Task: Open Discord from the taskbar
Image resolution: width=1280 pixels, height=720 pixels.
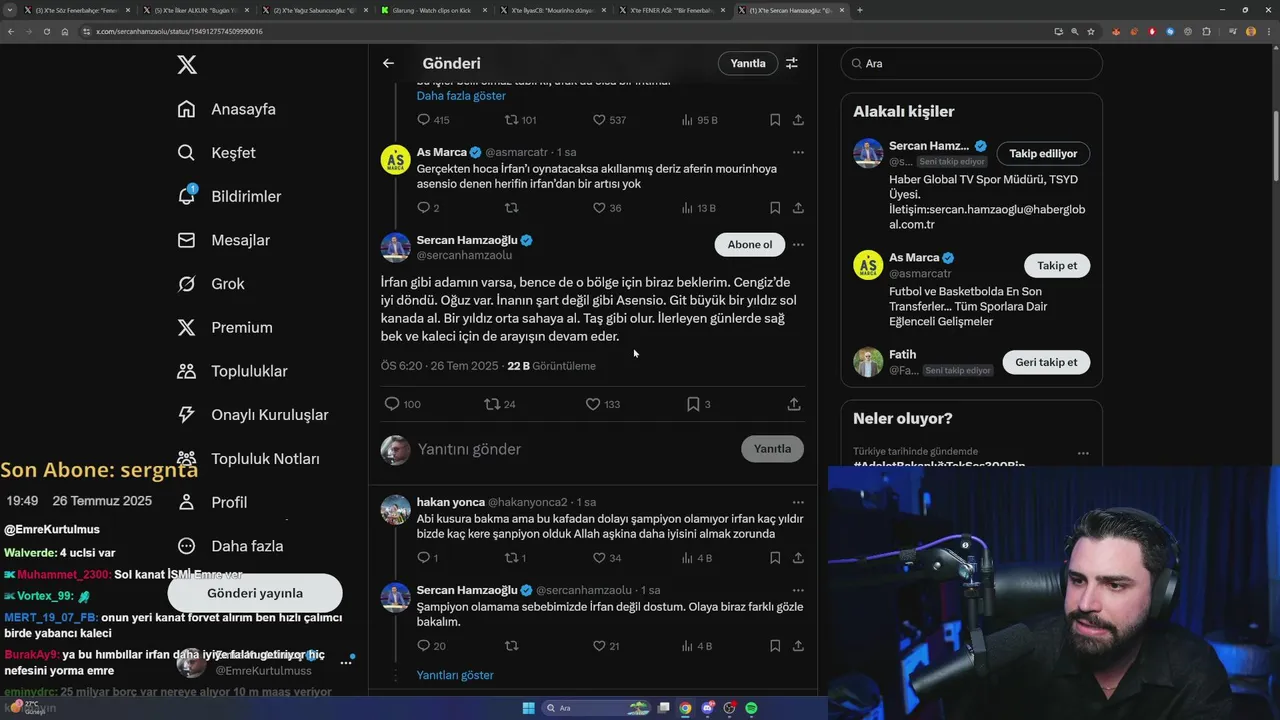Action: 707,708
